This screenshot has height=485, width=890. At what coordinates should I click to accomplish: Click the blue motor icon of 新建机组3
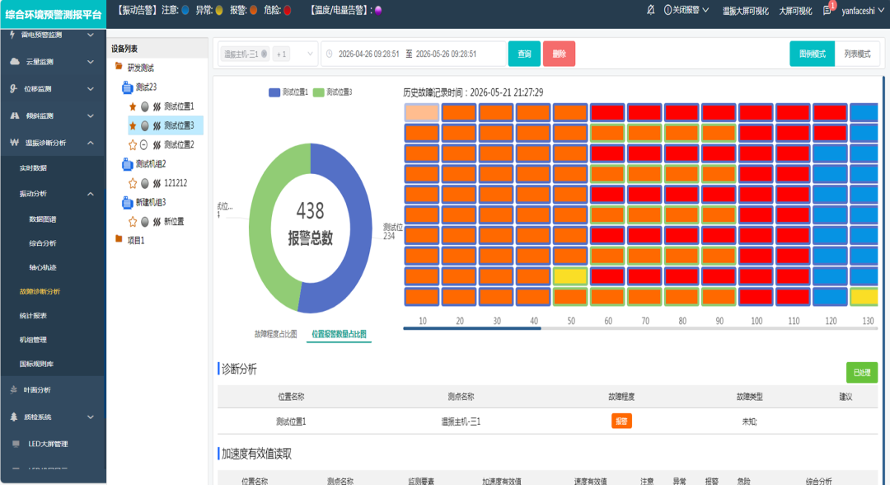click(127, 202)
